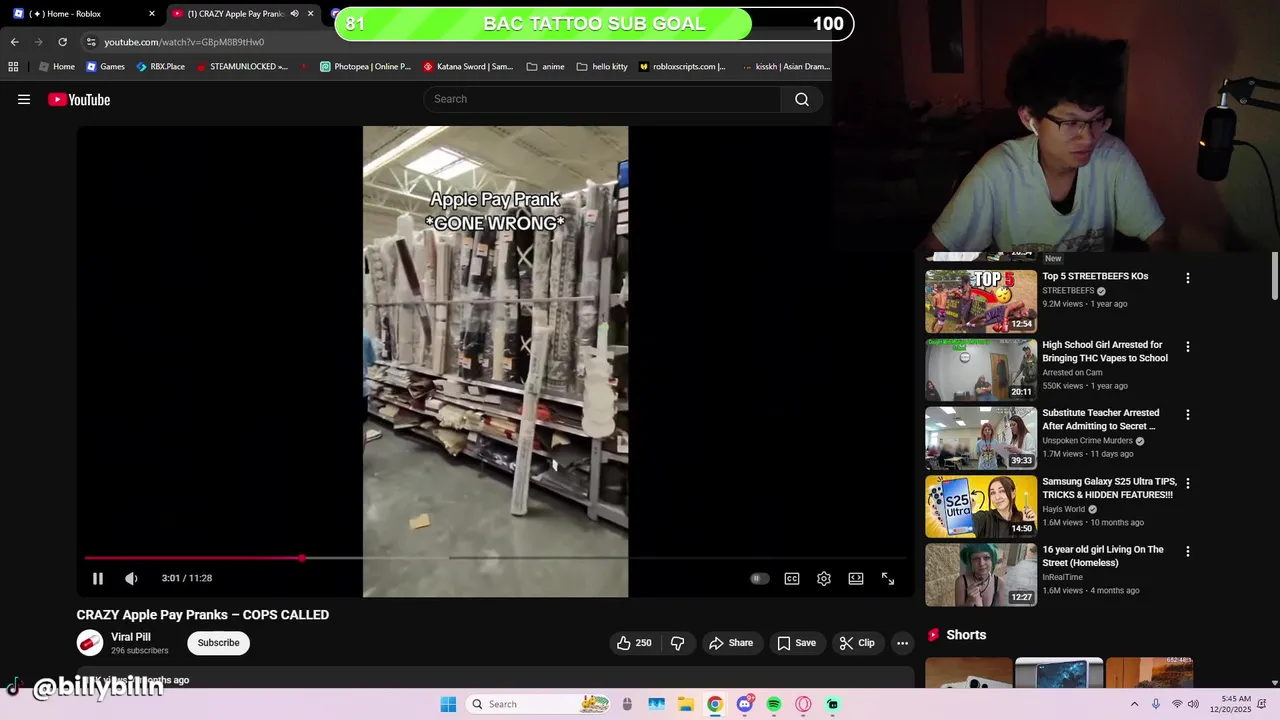Expand the anime bookmarks folder

click(x=546, y=67)
